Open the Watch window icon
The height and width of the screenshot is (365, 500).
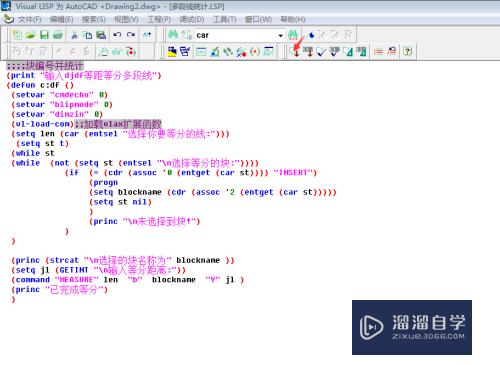[268, 52]
